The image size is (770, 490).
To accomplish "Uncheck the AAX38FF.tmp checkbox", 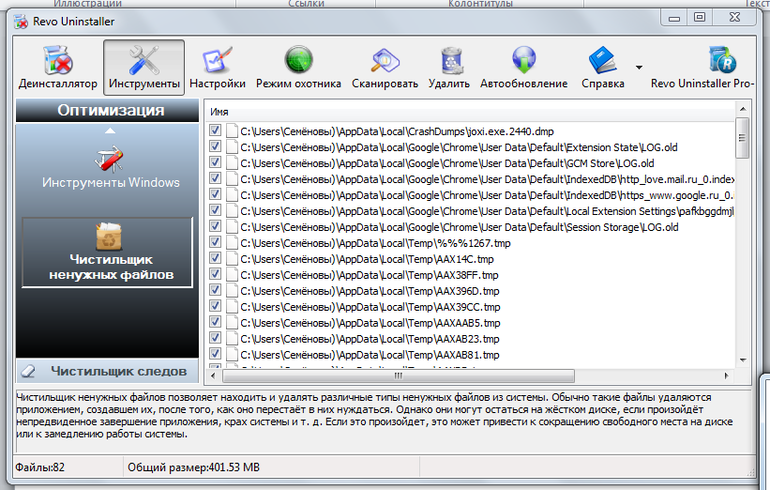I will pyautogui.click(x=215, y=274).
